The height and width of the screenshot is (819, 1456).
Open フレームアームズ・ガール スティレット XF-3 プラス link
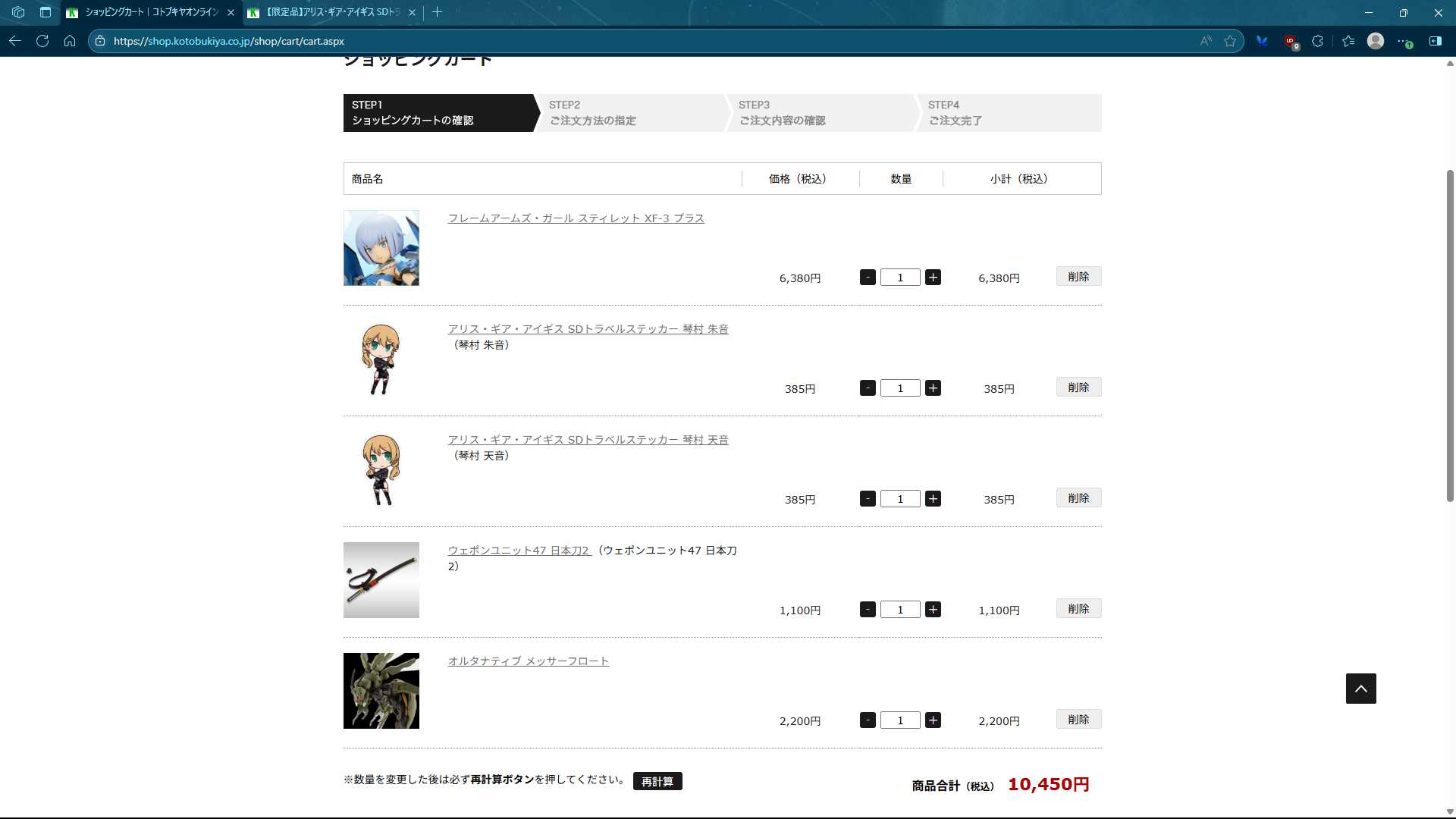pos(576,218)
